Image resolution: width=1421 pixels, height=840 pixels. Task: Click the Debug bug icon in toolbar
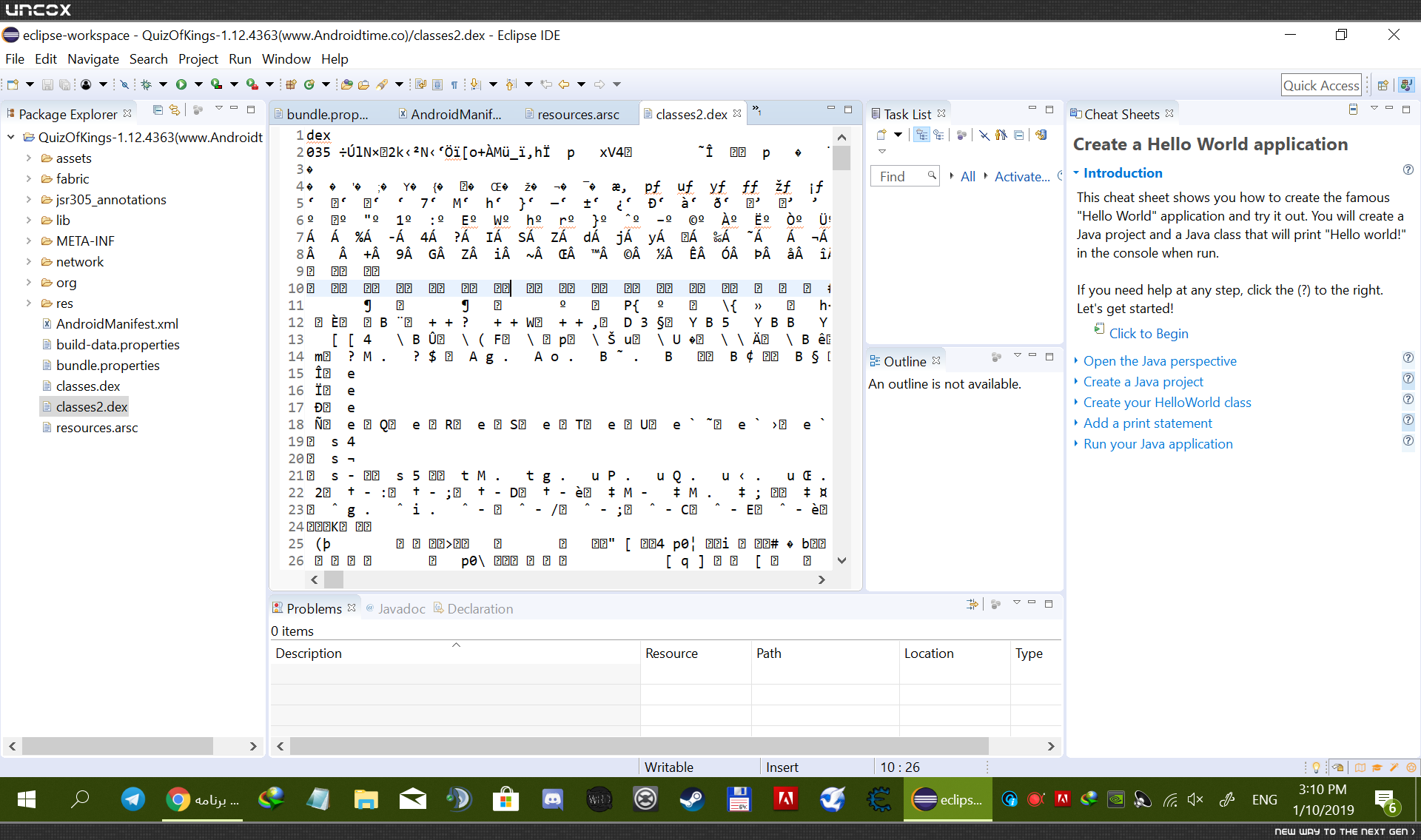pyautogui.click(x=147, y=84)
